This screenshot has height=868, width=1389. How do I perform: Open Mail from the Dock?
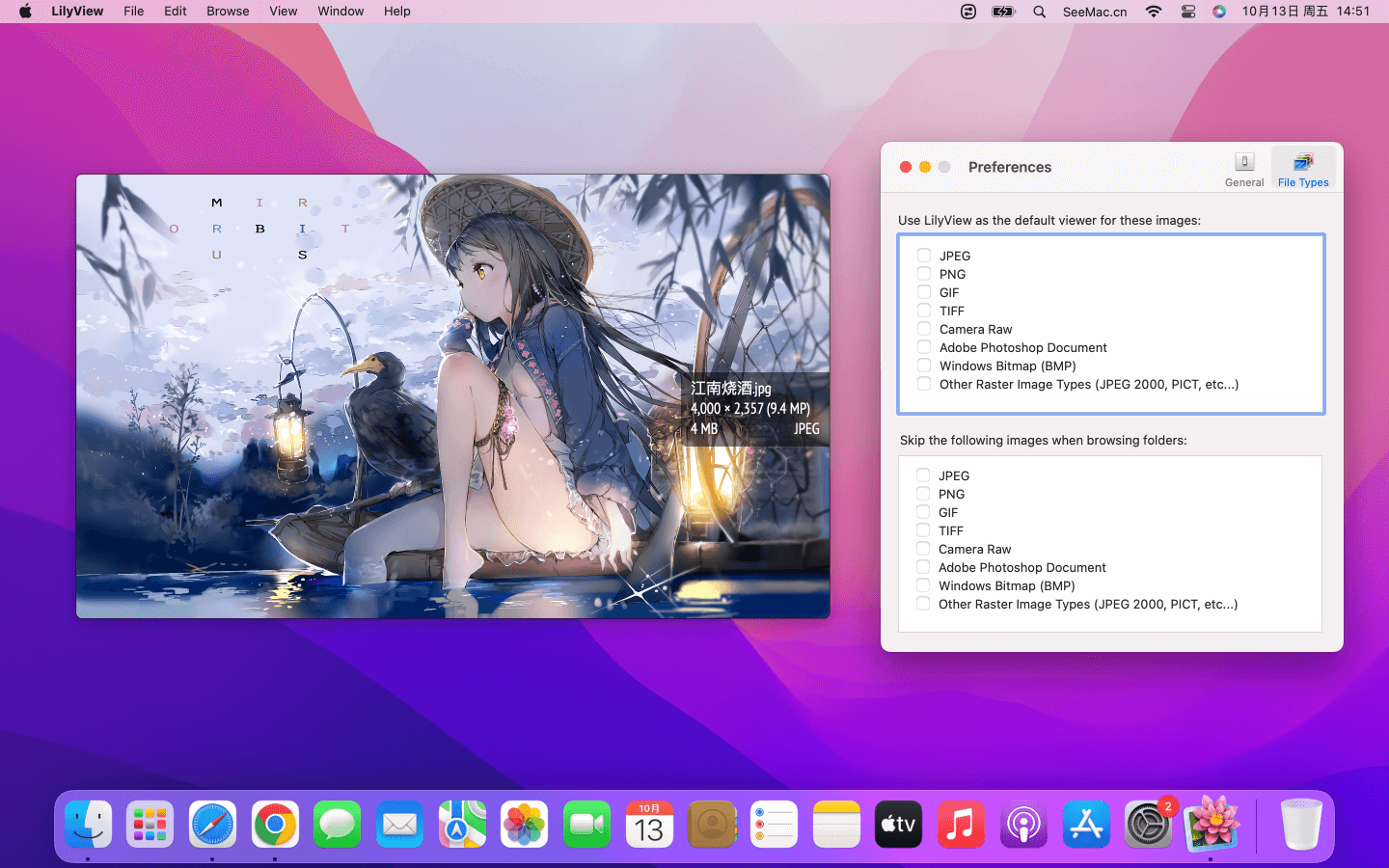tap(399, 825)
